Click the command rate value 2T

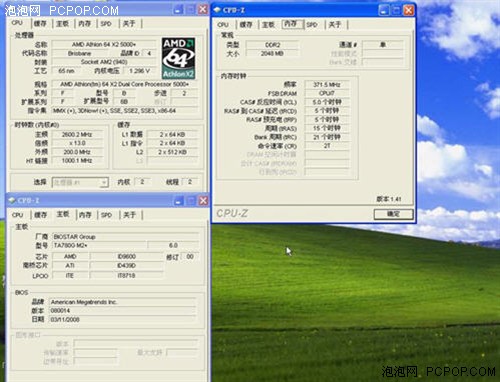click(x=327, y=146)
